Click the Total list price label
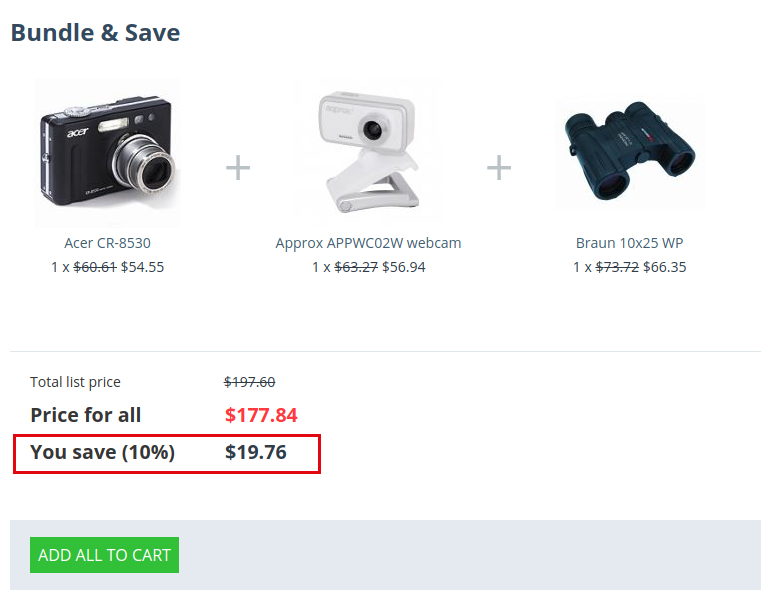Image resolution: width=761 pixels, height=597 pixels. [75, 382]
